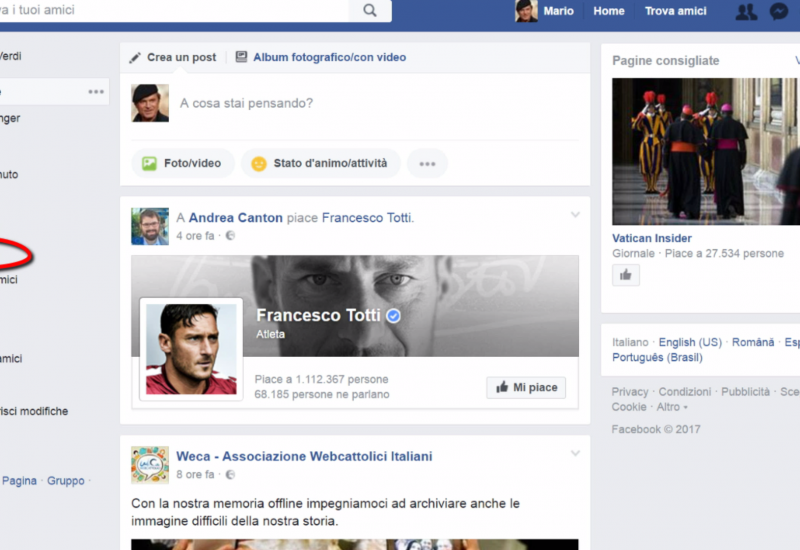The image size is (800, 550).
Task: Click the yellow smiley icon
Action: tap(259, 164)
